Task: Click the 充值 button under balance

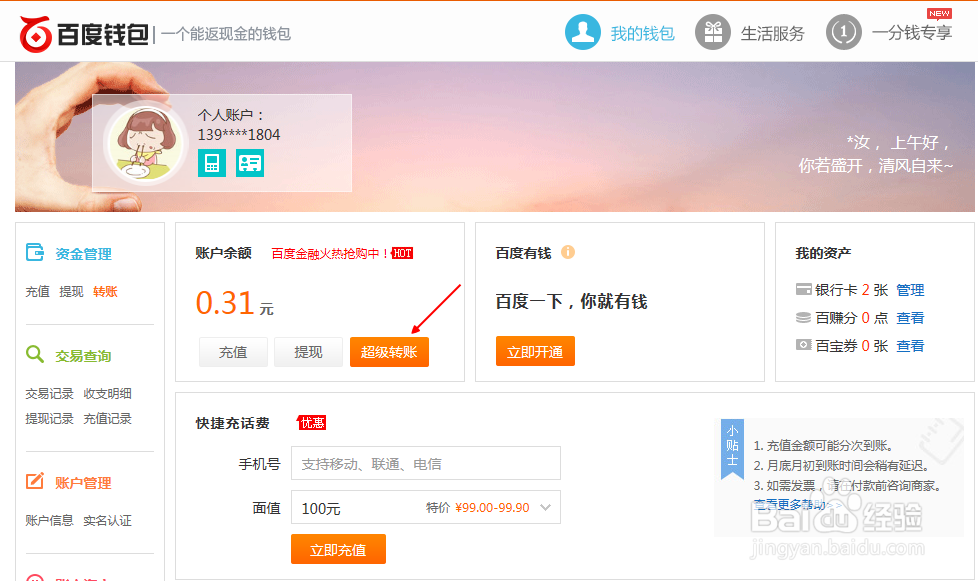Action: tap(233, 352)
